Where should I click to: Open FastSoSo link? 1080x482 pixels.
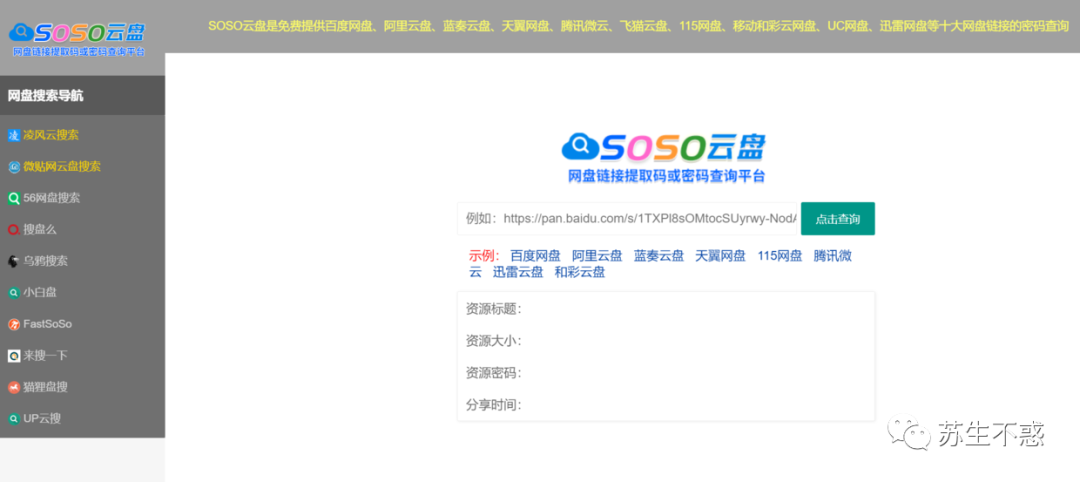(x=48, y=324)
